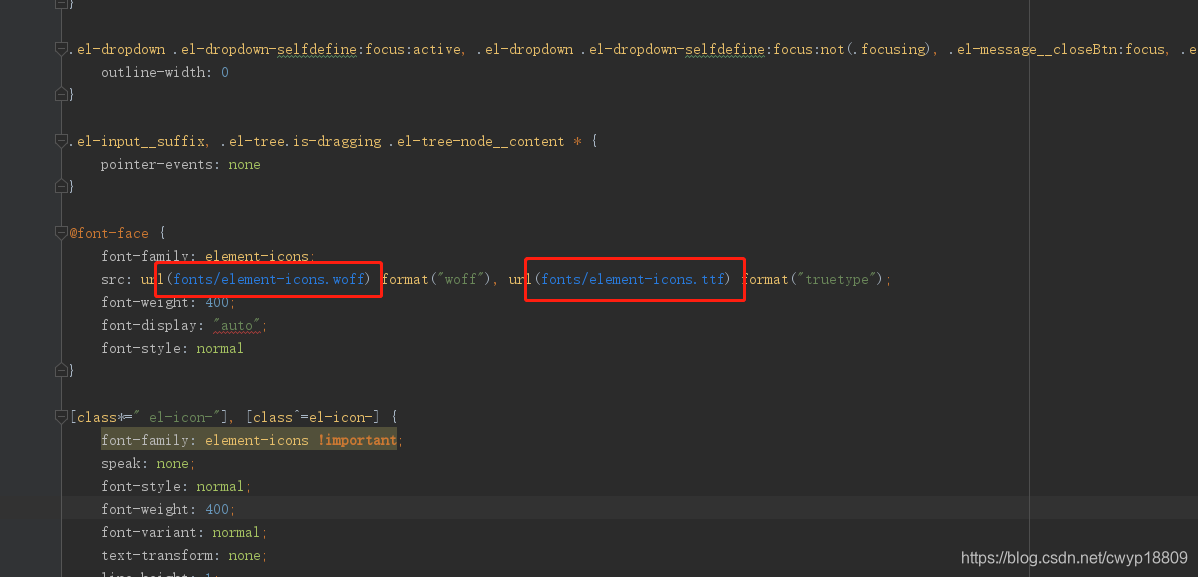Image resolution: width=1198 pixels, height=577 pixels.
Task: Click the 'text-transform: none;' line
Action: [184, 555]
